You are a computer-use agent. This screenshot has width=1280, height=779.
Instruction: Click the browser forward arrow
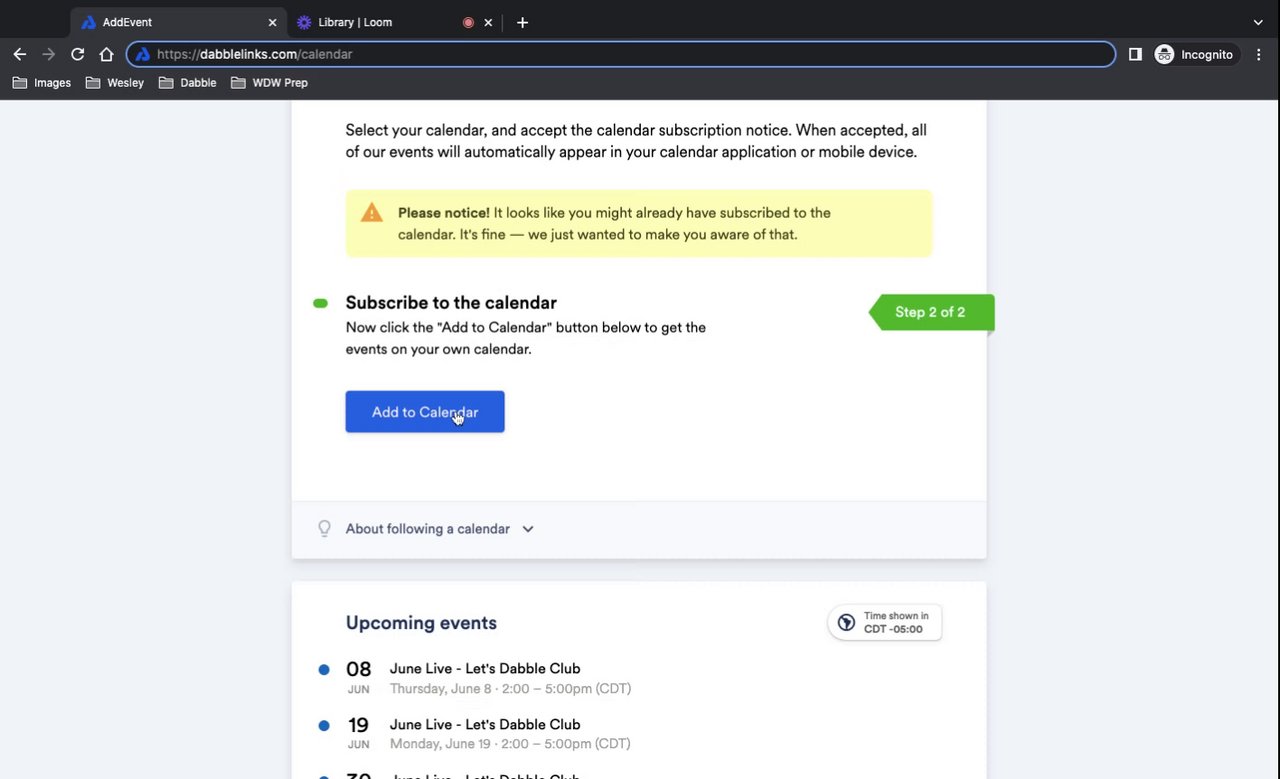(48, 54)
